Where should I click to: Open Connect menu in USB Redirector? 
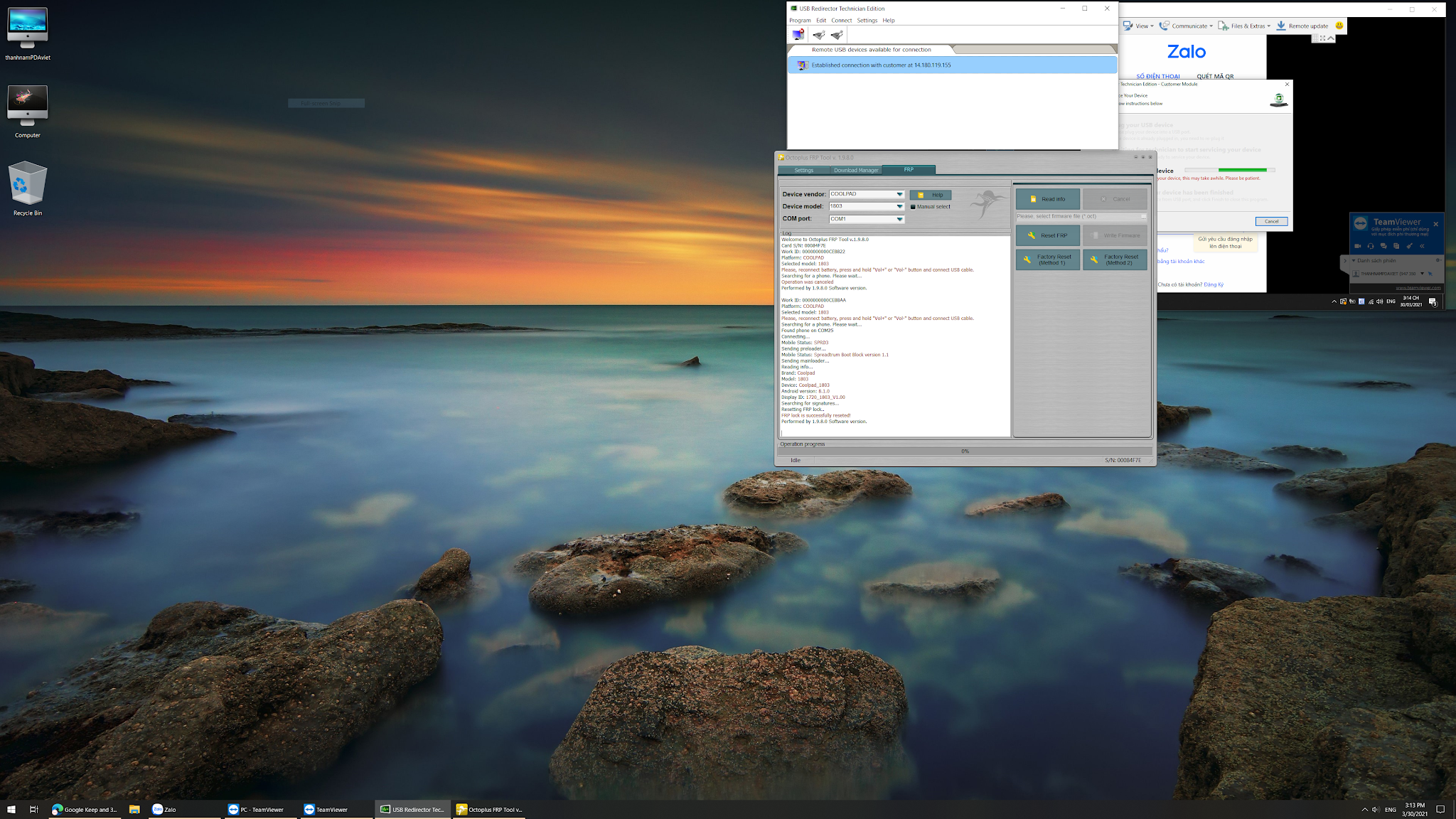pos(841,21)
